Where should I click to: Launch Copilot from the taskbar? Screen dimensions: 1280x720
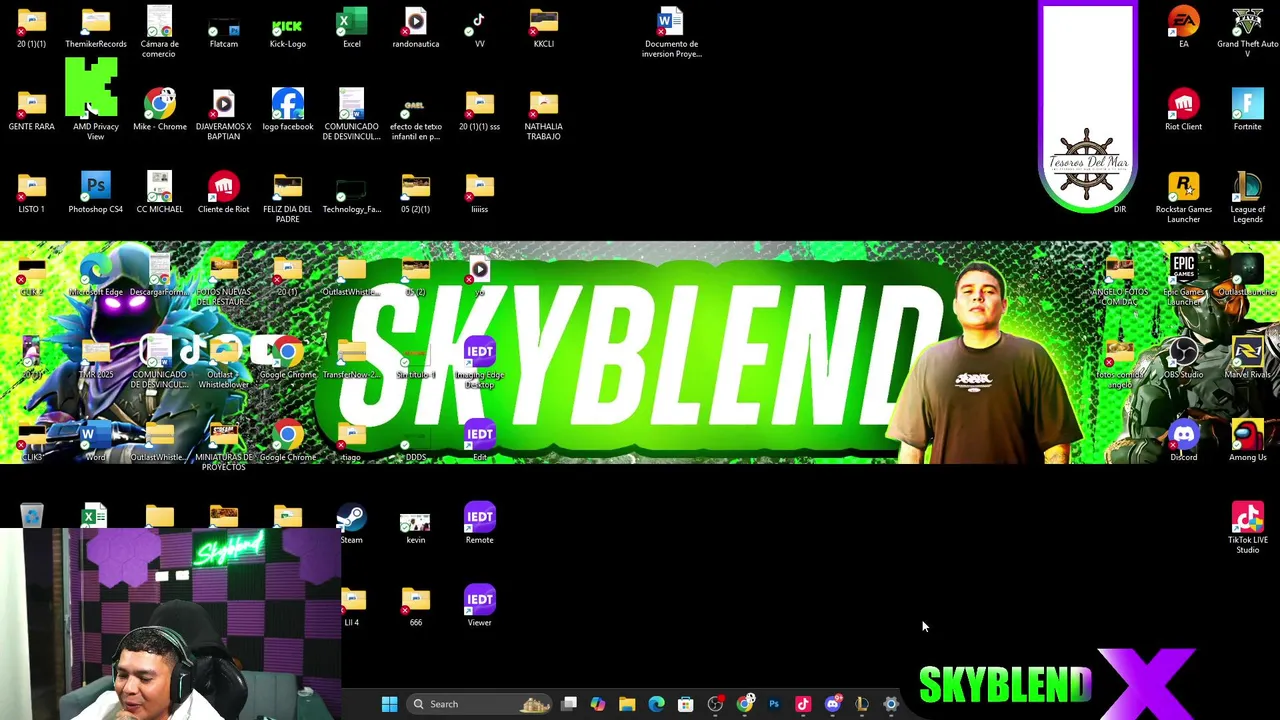tap(598, 704)
